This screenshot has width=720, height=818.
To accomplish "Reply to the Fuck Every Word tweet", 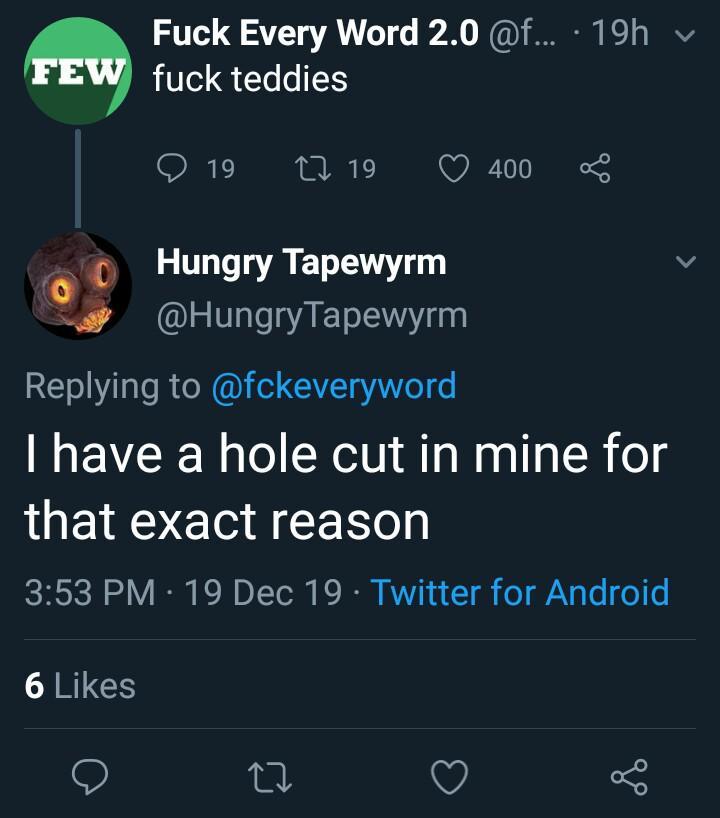I will tap(172, 169).
